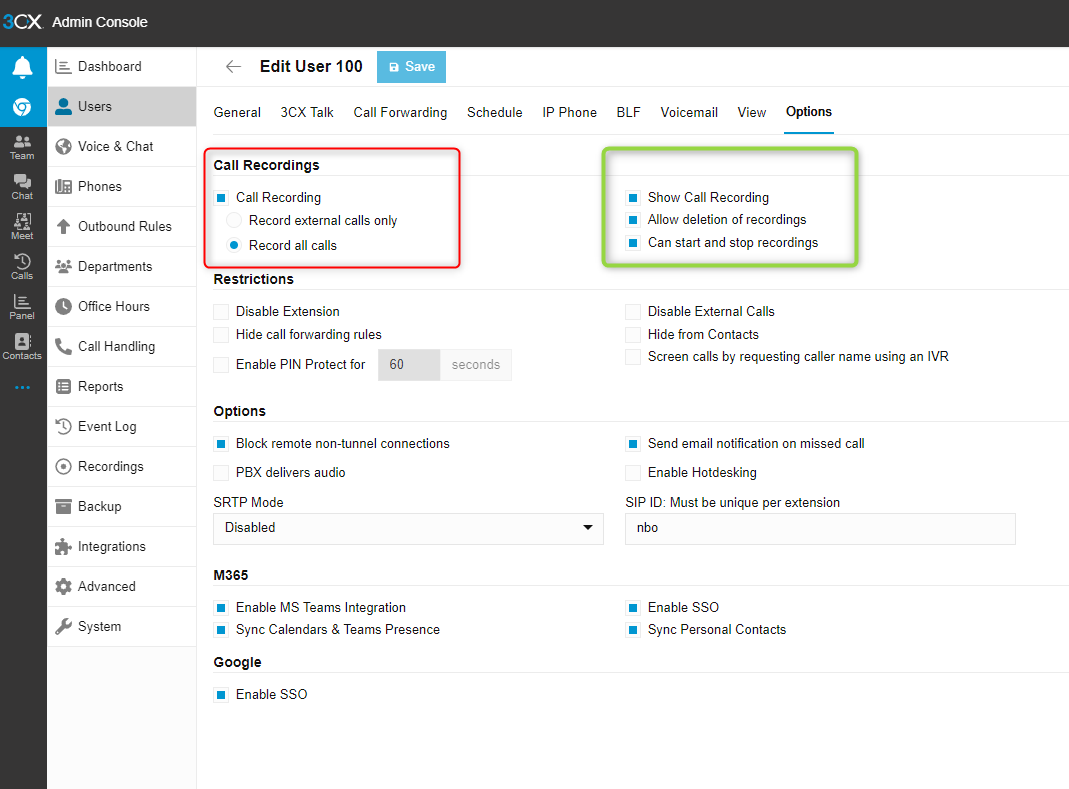Toggle Sync Calendars & Teams Presence

click(221, 629)
